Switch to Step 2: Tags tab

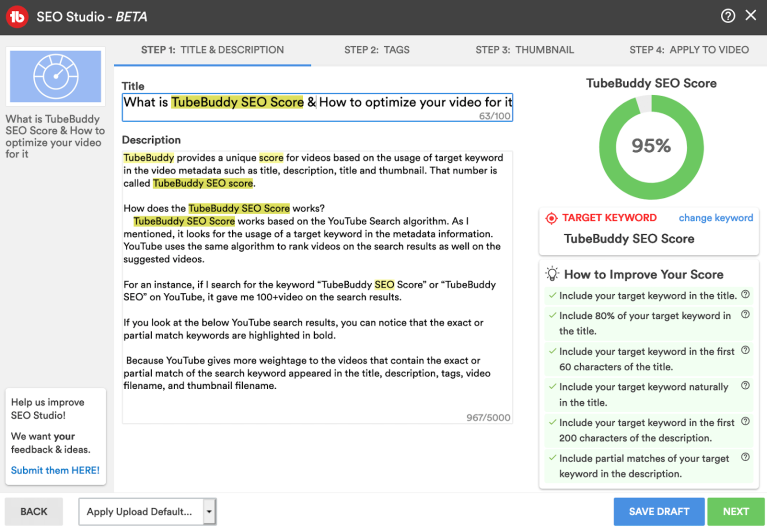pos(377,50)
